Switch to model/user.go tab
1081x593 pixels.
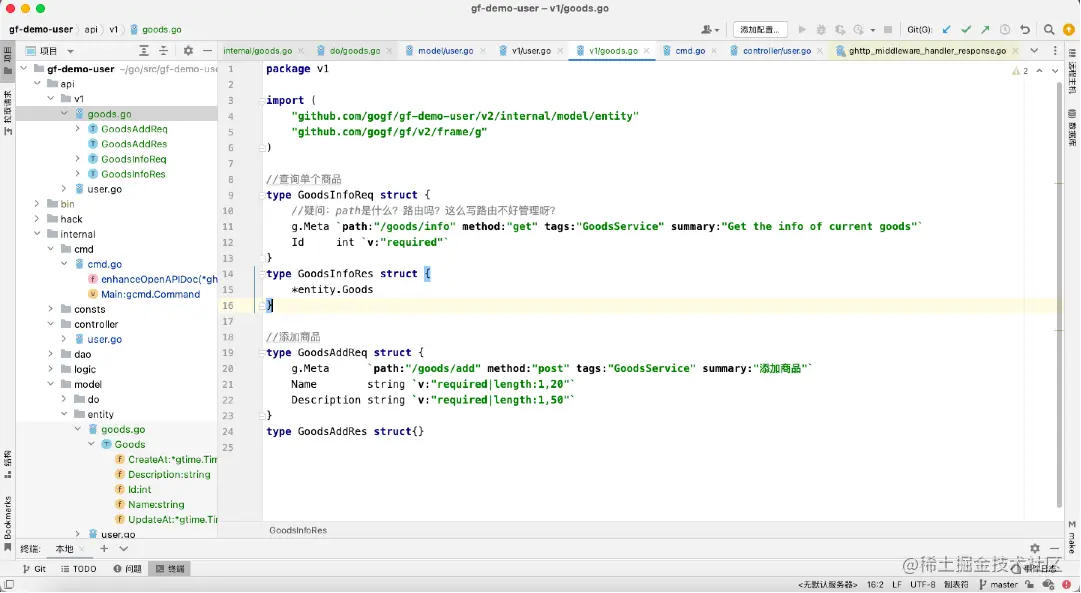(x=445, y=51)
